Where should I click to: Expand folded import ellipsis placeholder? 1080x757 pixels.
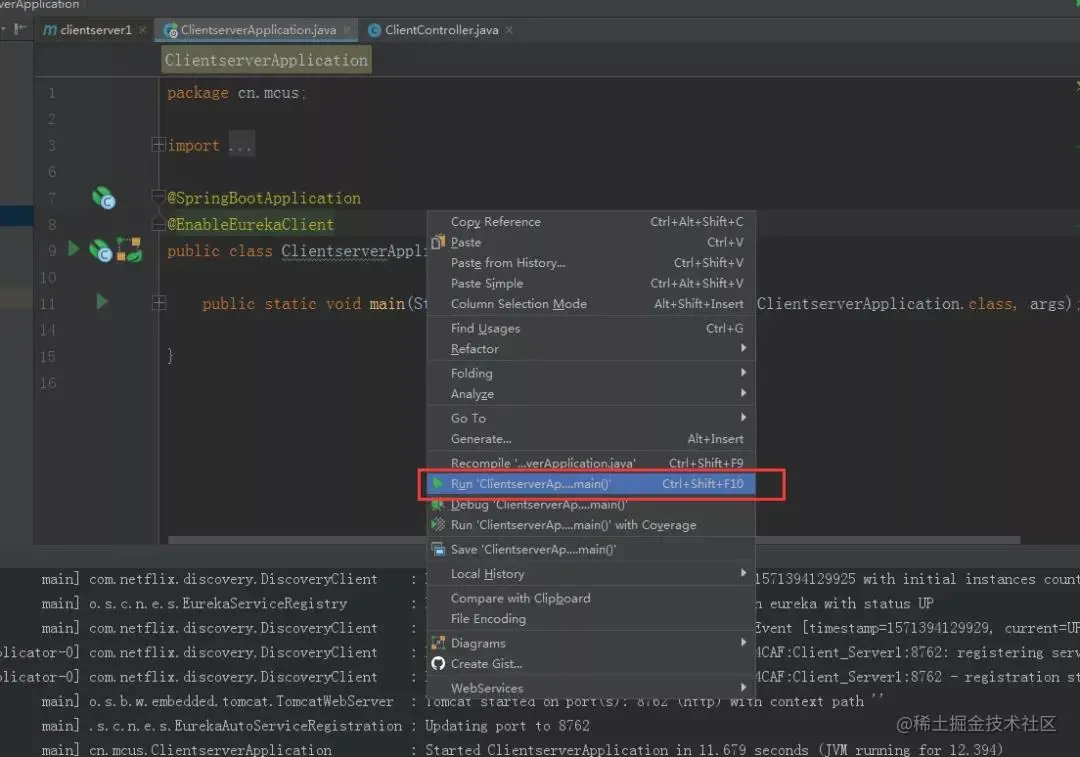[x=241, y=145]
